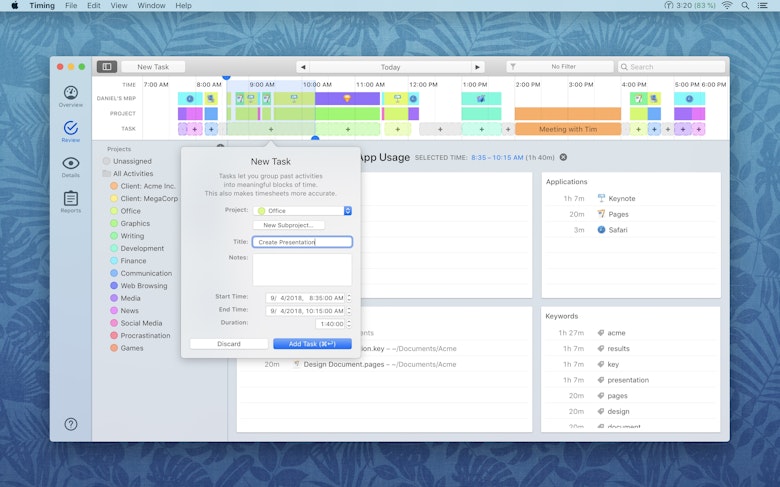Open the File menu
Image resolution: width=780 pixels, height=487 pixels.
tap(71, 5)
